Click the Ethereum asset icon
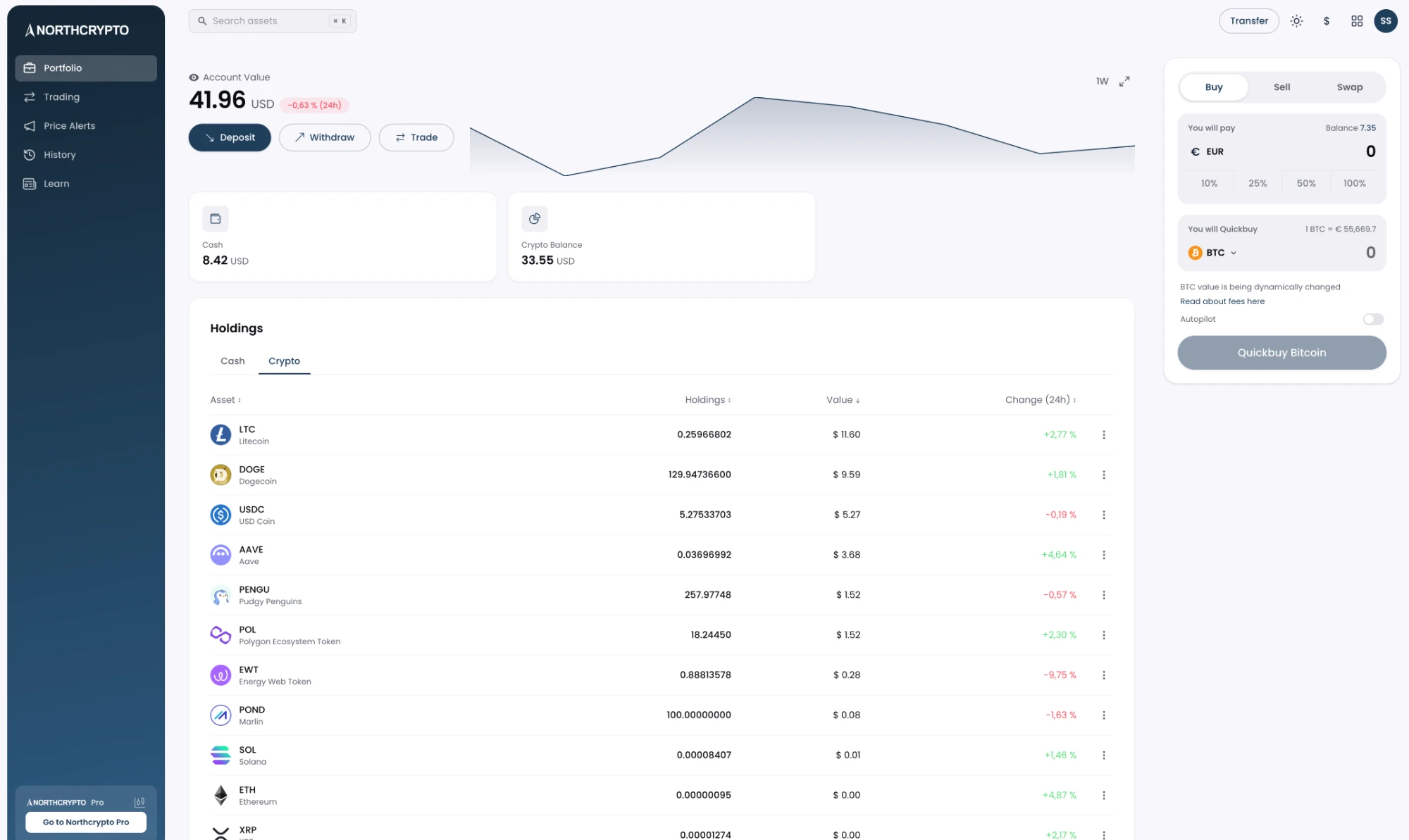The width and height of the screenshot is (1409, 840). click(x=221, y=796)
